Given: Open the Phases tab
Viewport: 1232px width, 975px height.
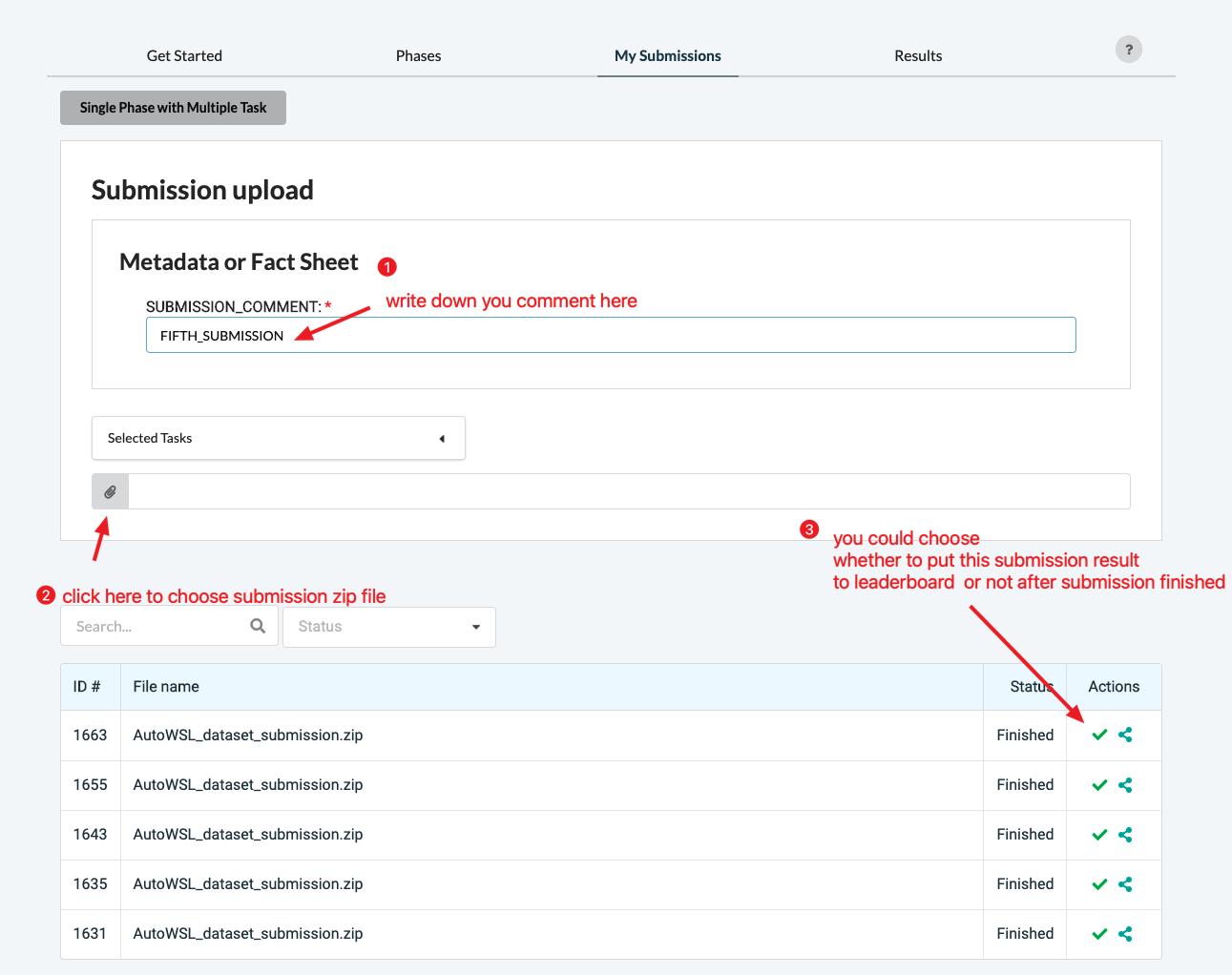Looking at the screenshot, I should click(x=418, y=55).
